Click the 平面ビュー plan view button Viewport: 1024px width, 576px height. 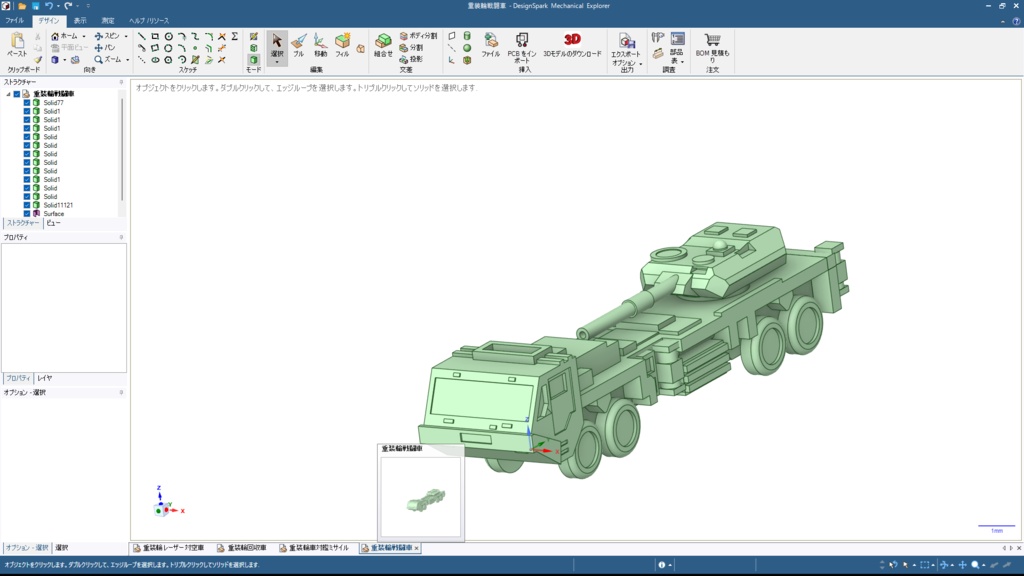click(x=68, y=48)
